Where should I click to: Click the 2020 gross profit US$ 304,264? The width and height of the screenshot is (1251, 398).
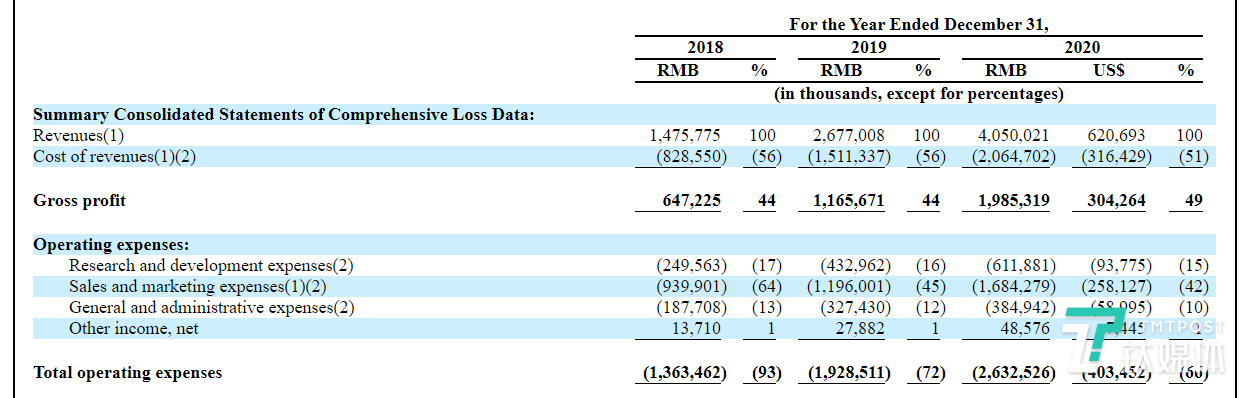[x=1118, y=201]
